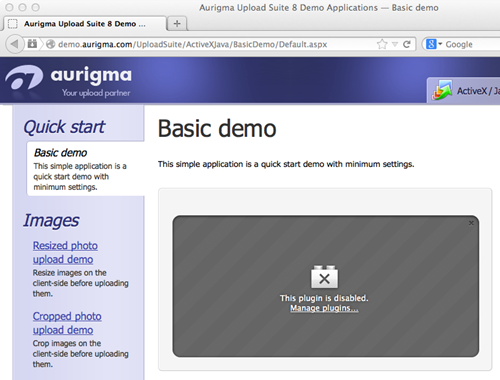
Task: Click the browser back arrow button
Action: coord(15,44)
